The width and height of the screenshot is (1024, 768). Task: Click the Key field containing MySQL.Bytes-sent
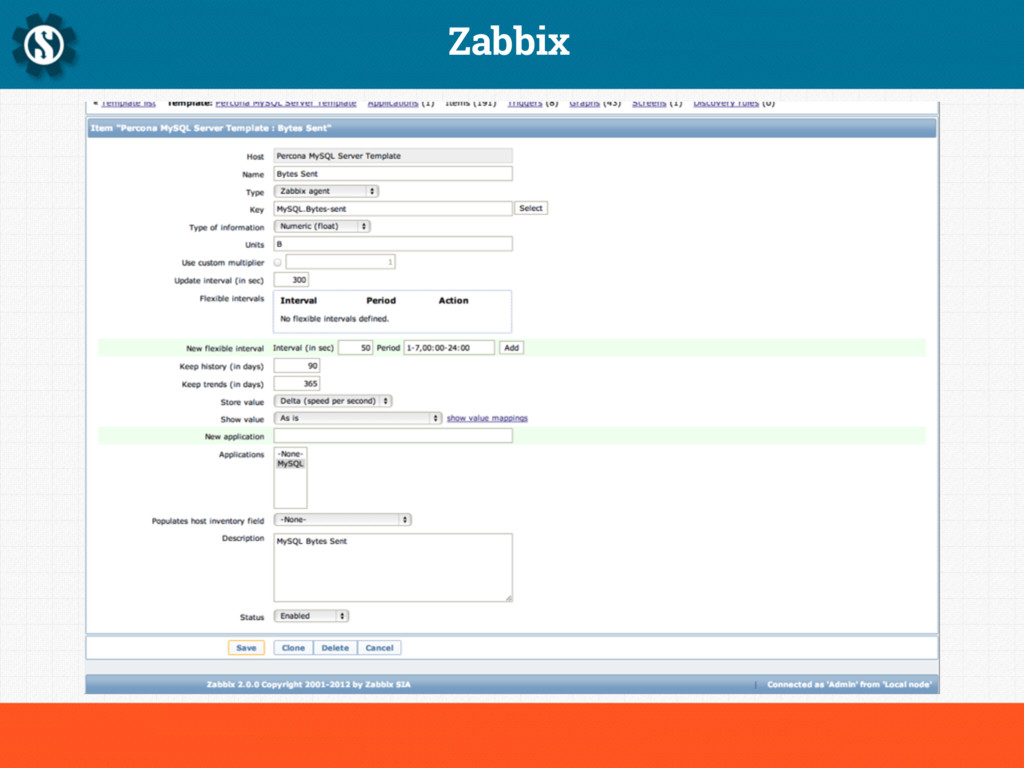(x=392, y=209)
